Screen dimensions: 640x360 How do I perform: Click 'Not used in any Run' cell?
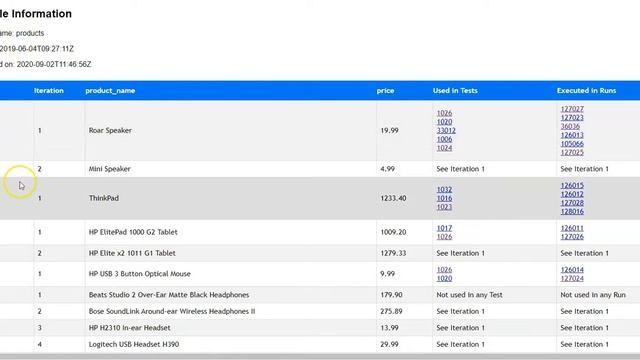[x=598, y=295]
